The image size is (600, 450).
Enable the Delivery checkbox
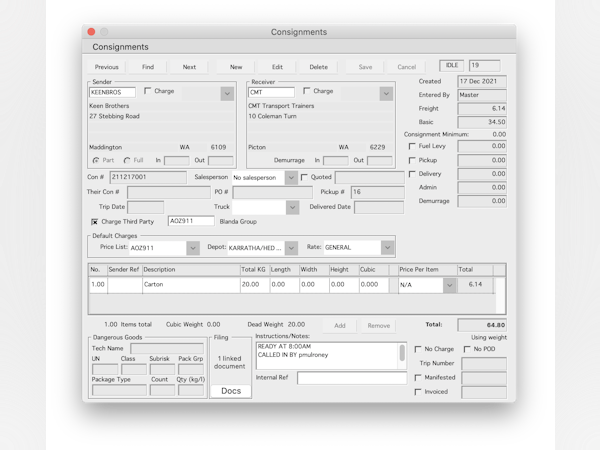[412, 174]
